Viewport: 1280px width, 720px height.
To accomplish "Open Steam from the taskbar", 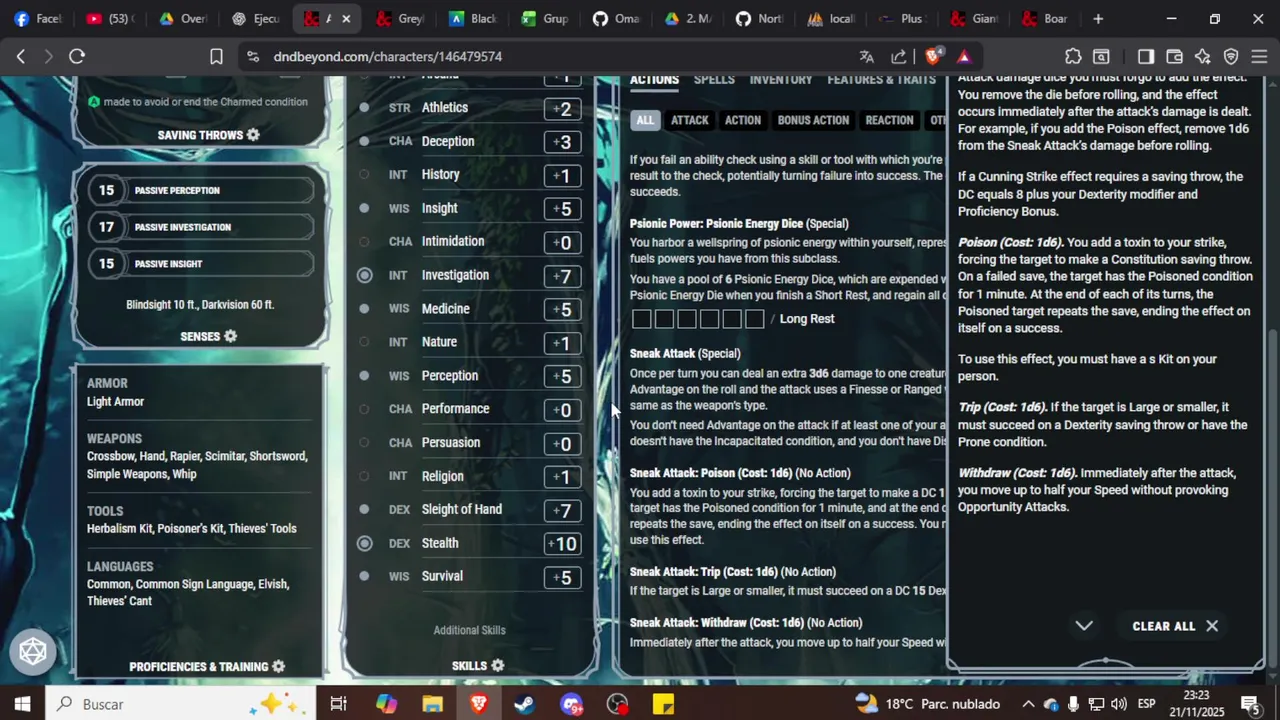I will [x=524, y=704].
